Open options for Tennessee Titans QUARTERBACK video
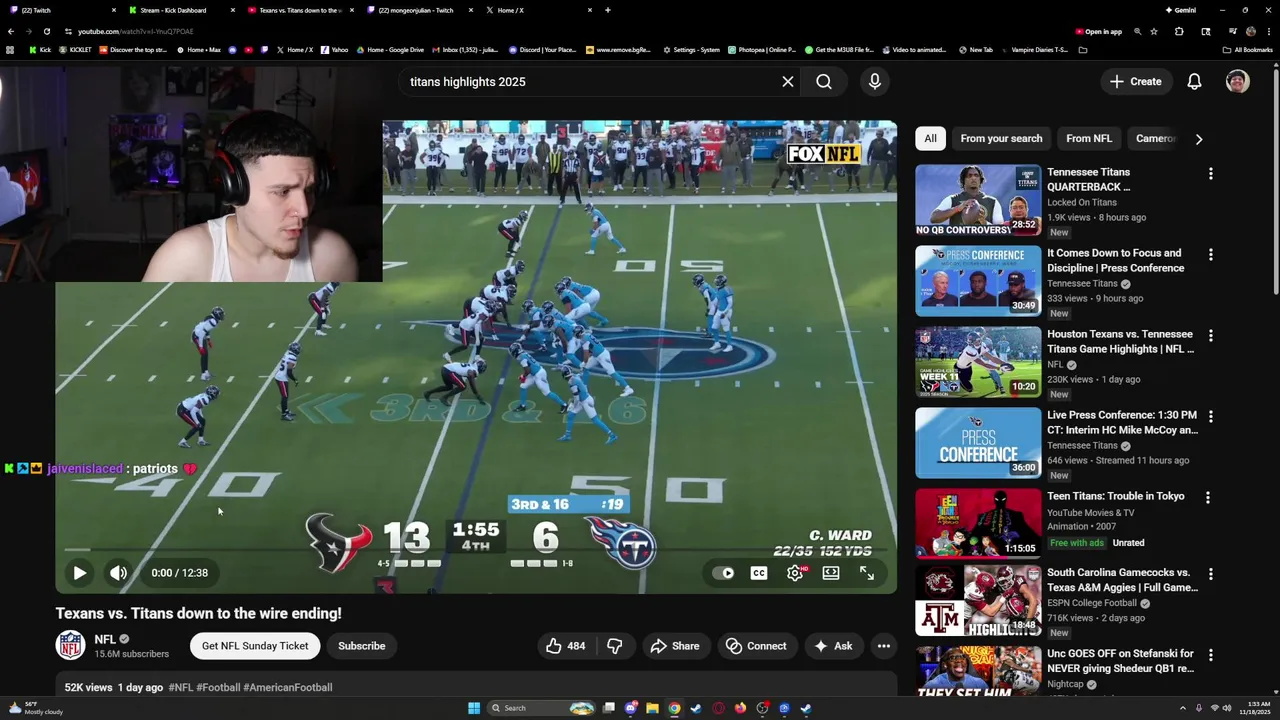1280x720 pixels. point(1211,174)
